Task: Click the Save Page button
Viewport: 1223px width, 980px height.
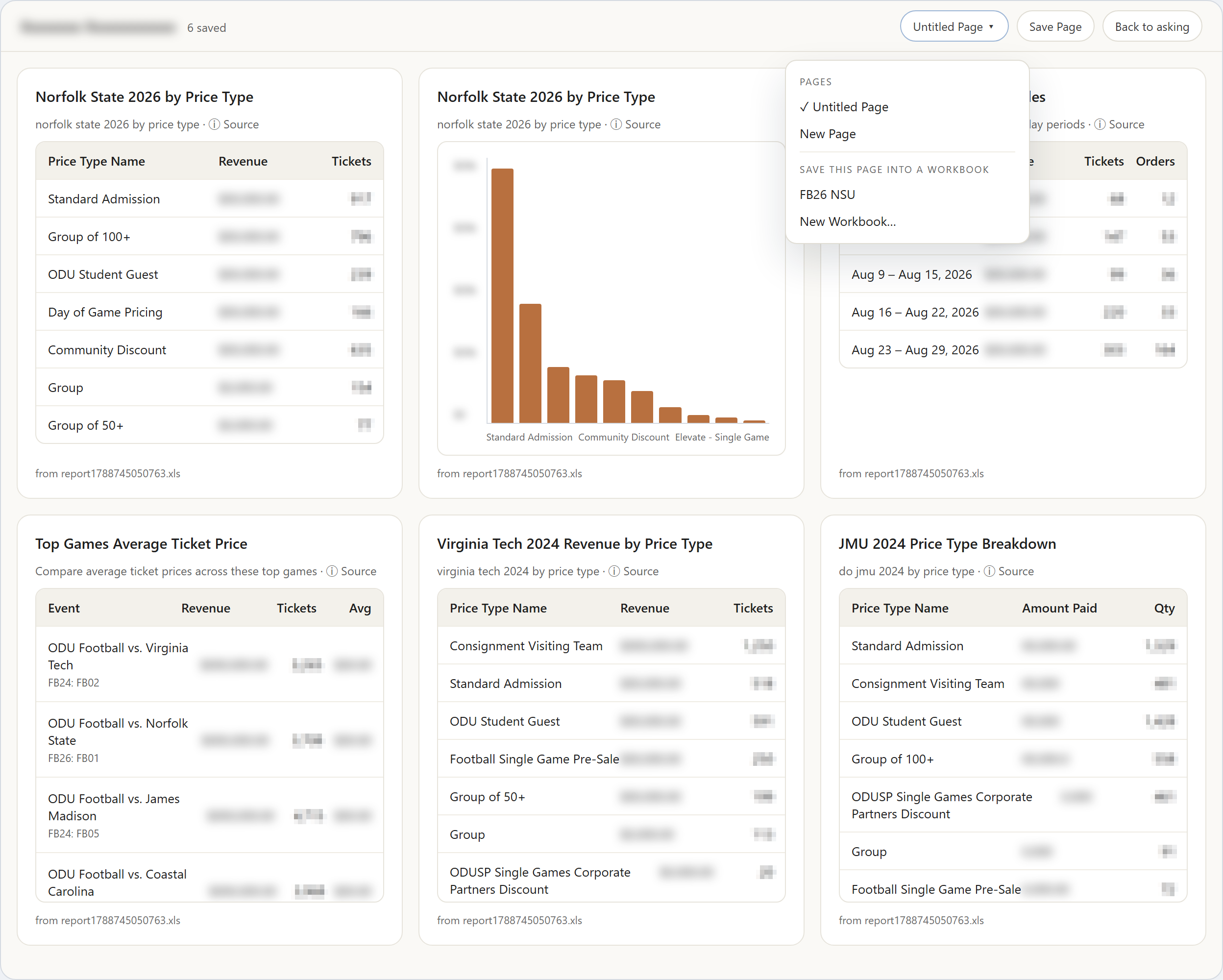Action: coord(1054,26)
